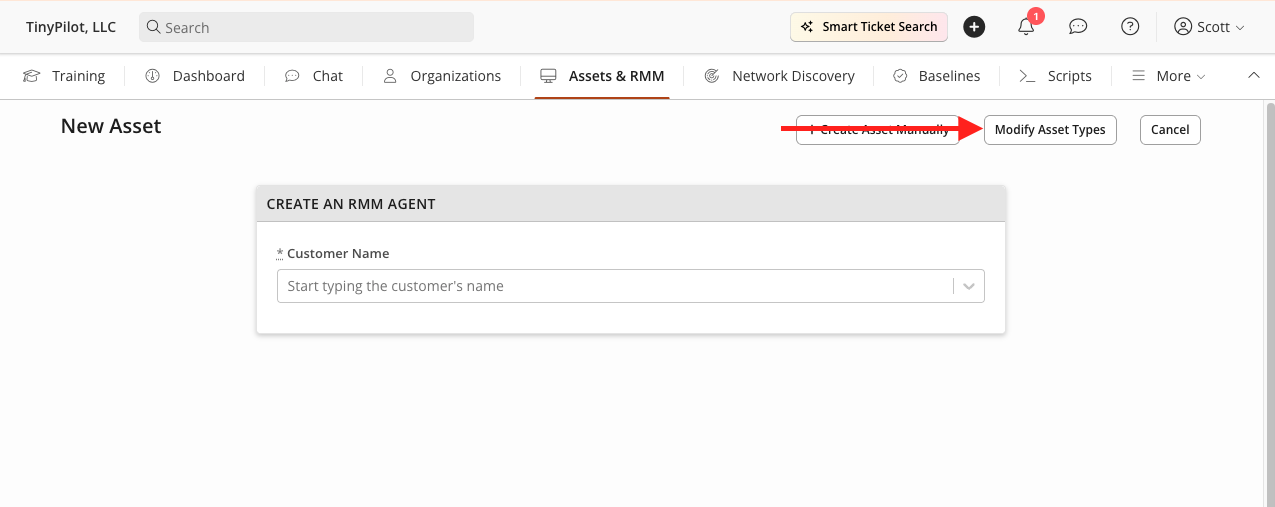Expand the Customer Name dropdown arrow
The height and width of the screenshot is (507, 1275).
pos(969,286)
